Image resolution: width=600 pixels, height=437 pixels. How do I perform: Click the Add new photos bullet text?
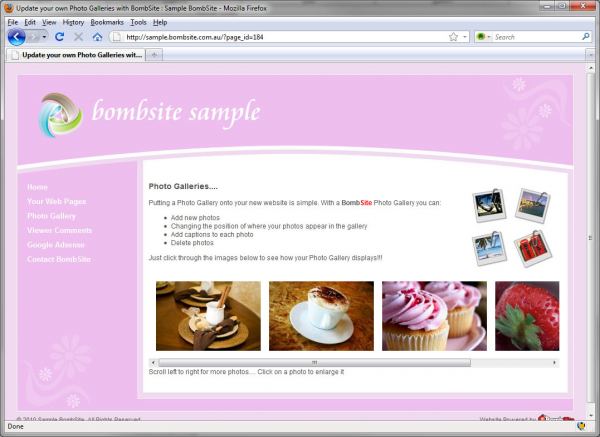click(195, 218)
